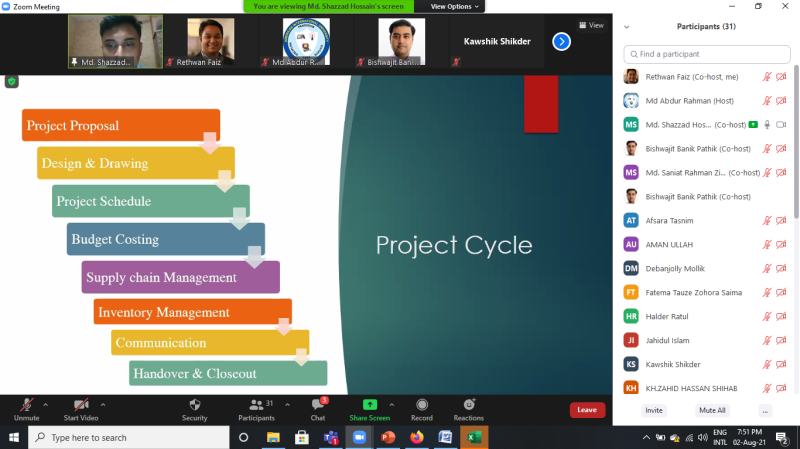Toggle the mic icon for Afsara Tasnim
Screen dimensions: 800x449
767,220
